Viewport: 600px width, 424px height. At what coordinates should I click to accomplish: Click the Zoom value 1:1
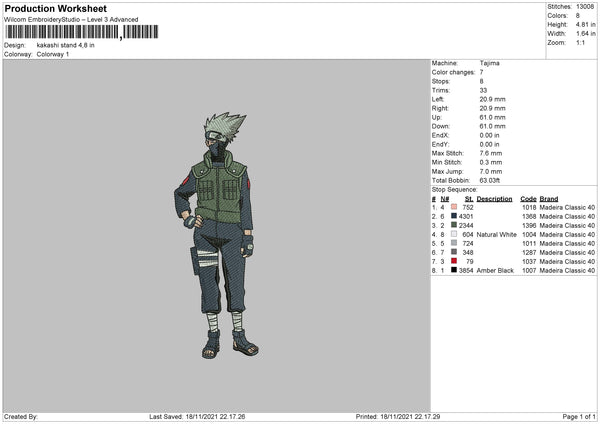(580, 42)
